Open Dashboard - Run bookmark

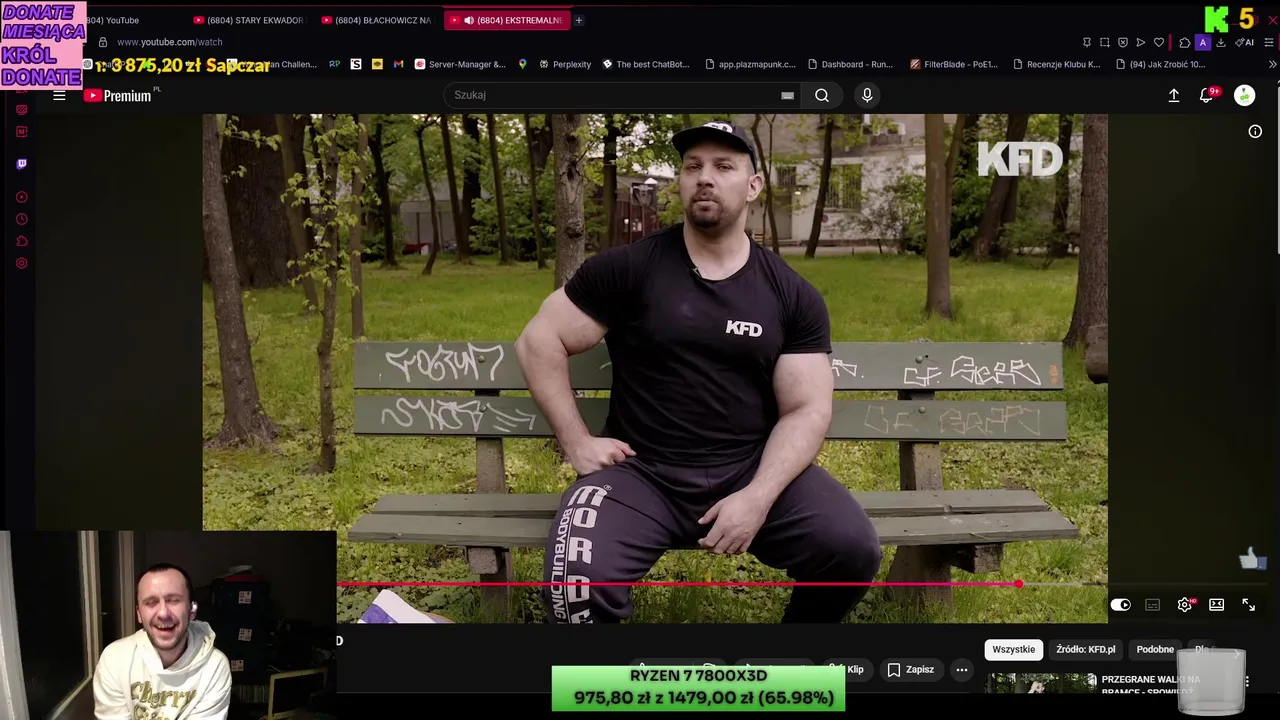click(850, 64)
